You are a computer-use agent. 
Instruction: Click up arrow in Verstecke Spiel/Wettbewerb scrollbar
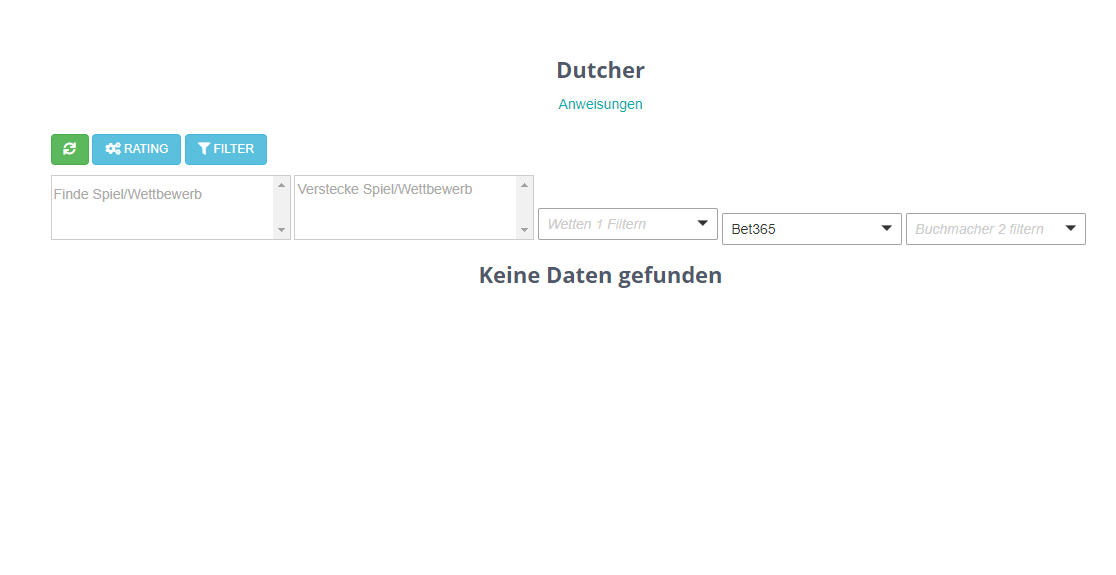click(x=525, y=185)
